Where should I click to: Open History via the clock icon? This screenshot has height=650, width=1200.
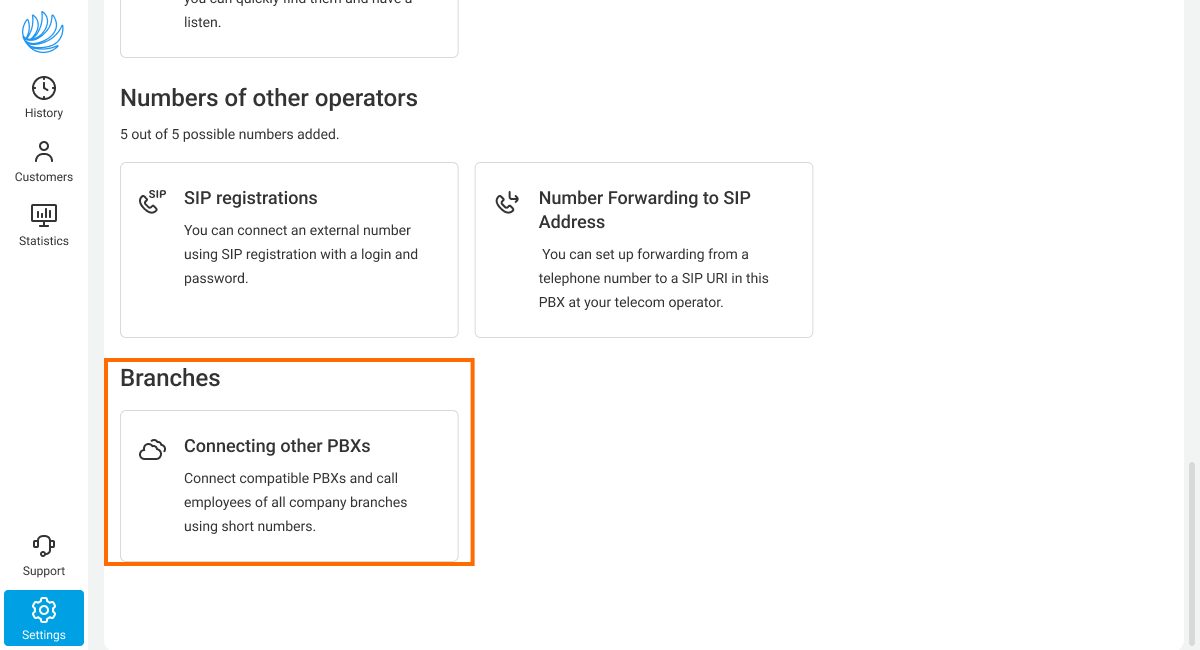44,88
